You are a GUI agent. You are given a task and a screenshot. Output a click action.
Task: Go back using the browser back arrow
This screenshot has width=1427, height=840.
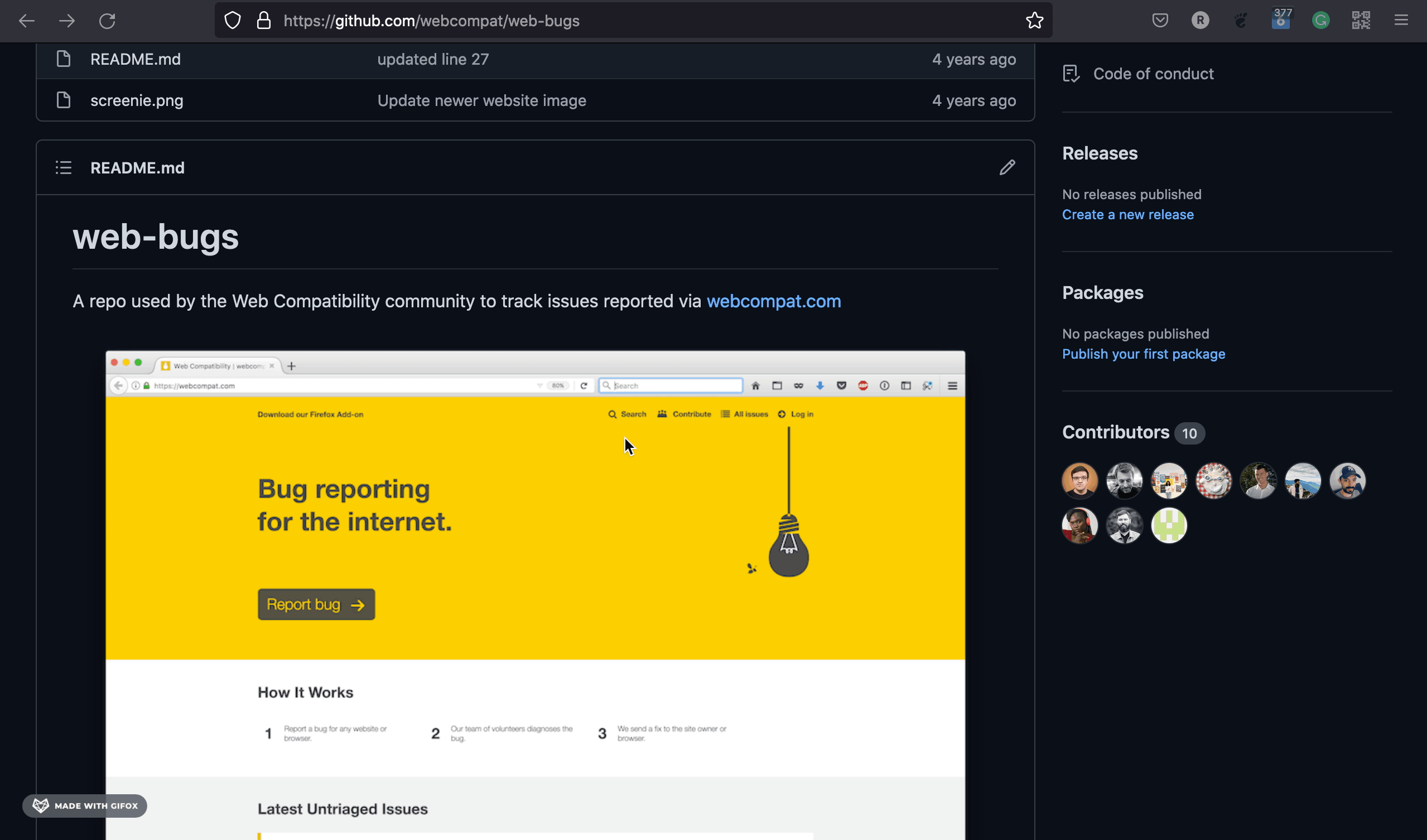(27, 21)
